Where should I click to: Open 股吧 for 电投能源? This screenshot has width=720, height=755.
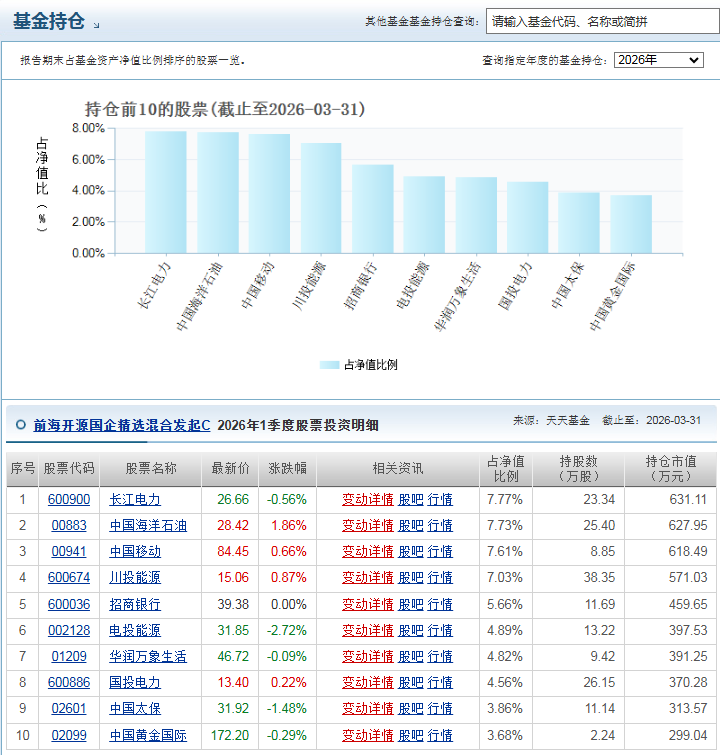pos(411,630)
